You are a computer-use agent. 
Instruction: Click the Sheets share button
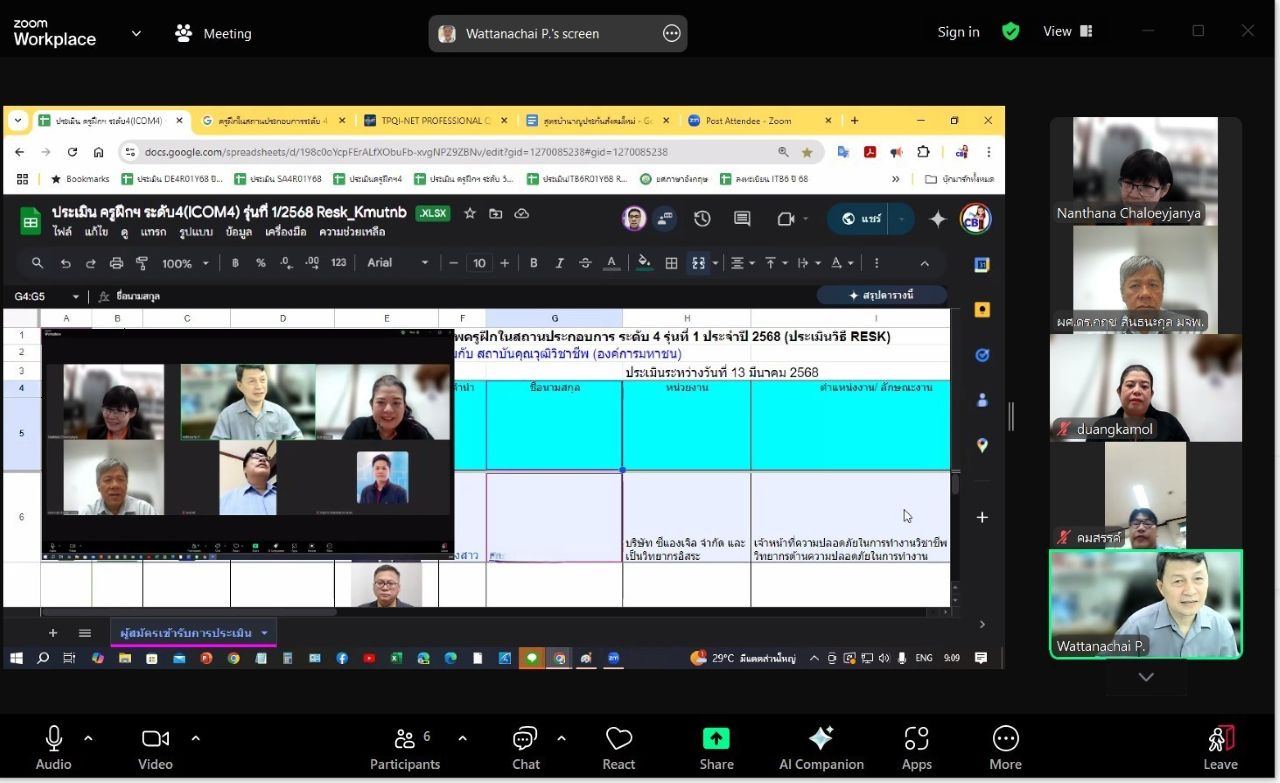pos(862,219)
